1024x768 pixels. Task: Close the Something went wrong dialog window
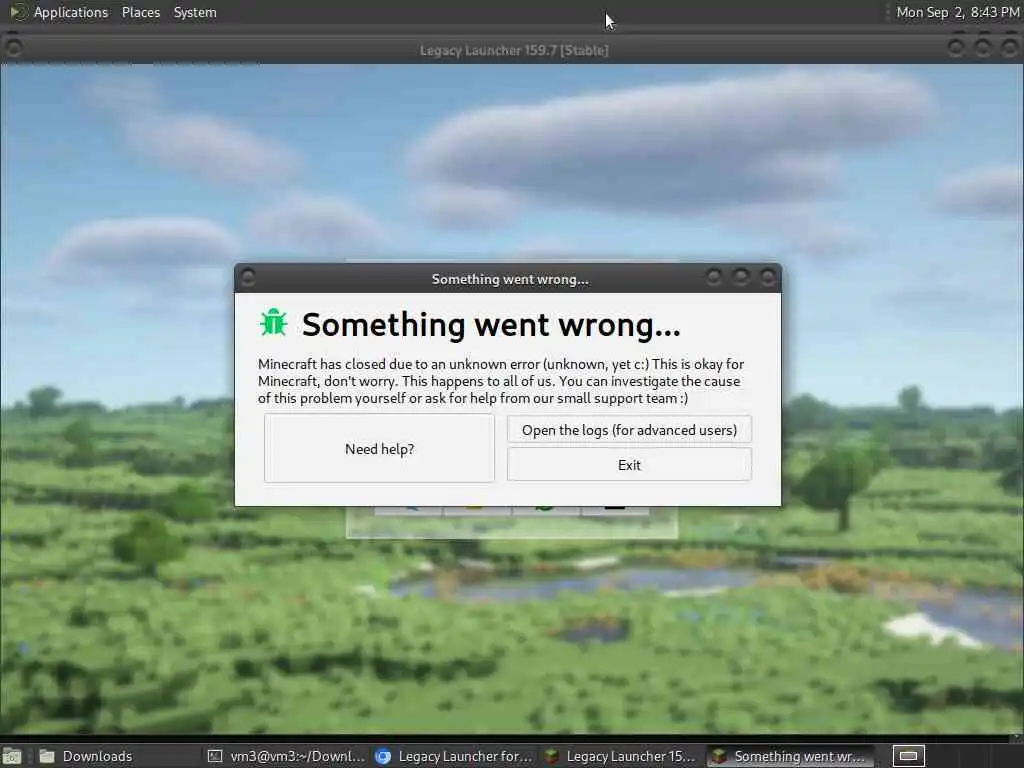(x=767, y=278)
